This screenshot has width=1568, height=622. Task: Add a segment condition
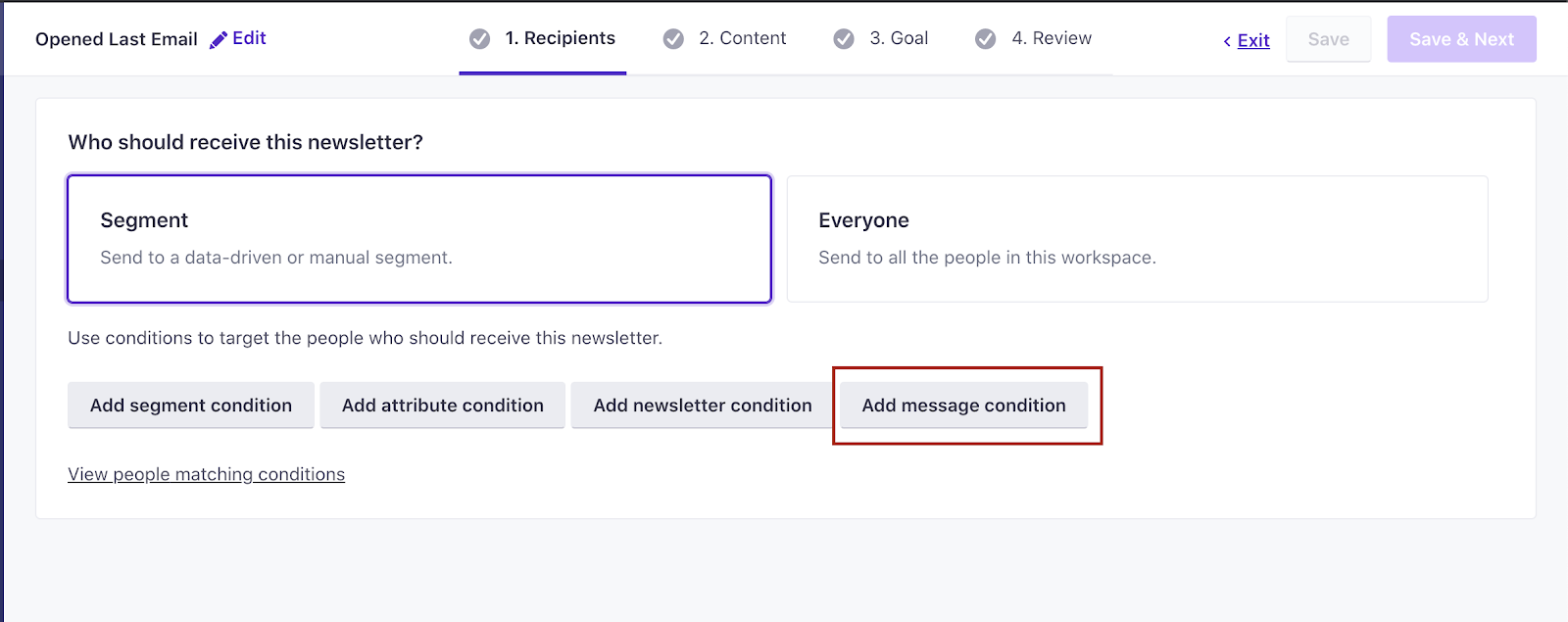pyautogui.click(x=191, y=406)
